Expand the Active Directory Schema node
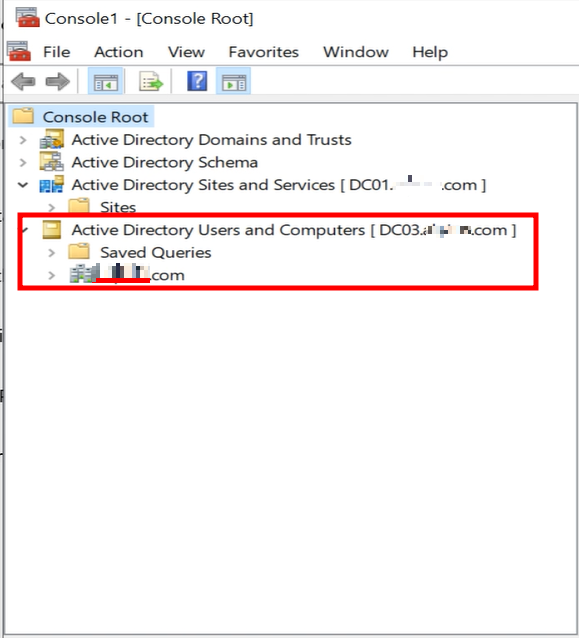 pyautogui.click(x=23, y=163)
